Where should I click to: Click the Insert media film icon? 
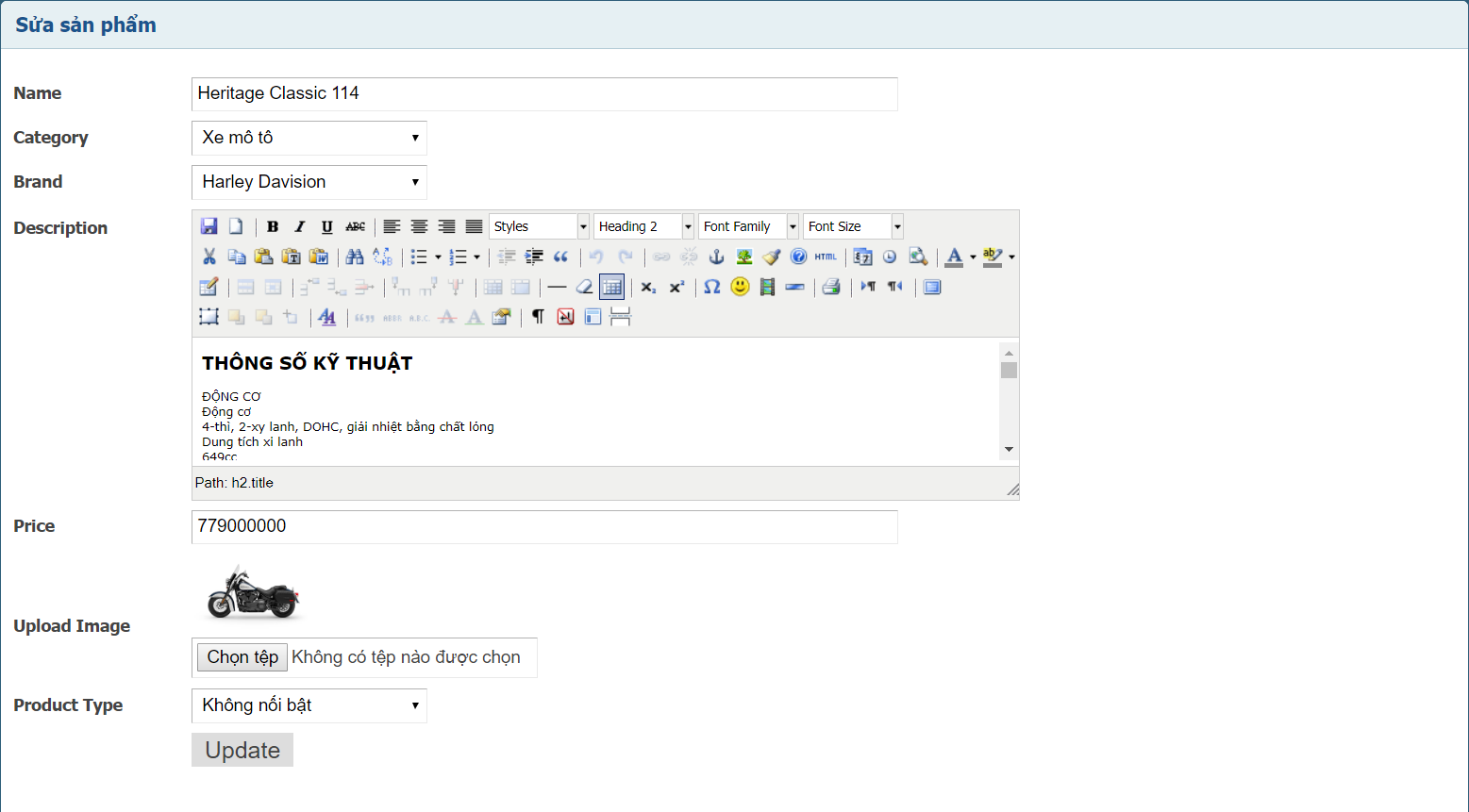tap(767, 287)
